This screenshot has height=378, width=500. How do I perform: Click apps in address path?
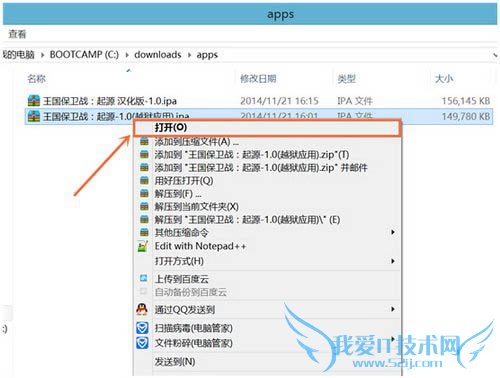pyautogui.click(x=207, y=55)
